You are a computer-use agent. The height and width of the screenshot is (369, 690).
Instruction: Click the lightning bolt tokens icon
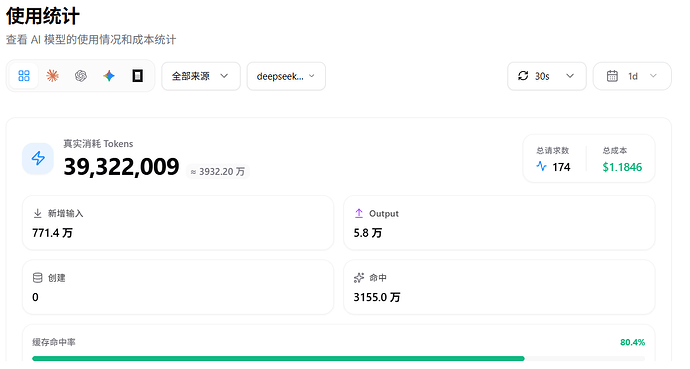(38, 158)
